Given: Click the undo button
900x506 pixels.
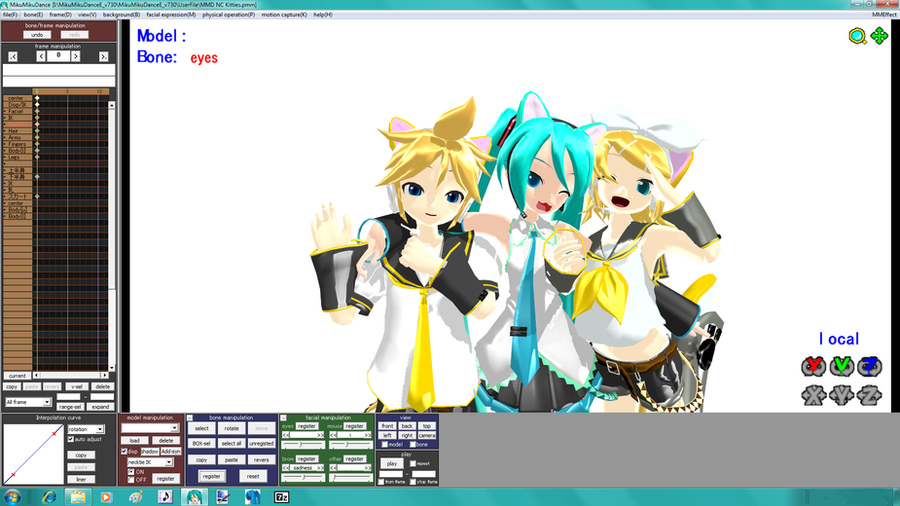Looking at the screenshot, I should click(37, 35).
